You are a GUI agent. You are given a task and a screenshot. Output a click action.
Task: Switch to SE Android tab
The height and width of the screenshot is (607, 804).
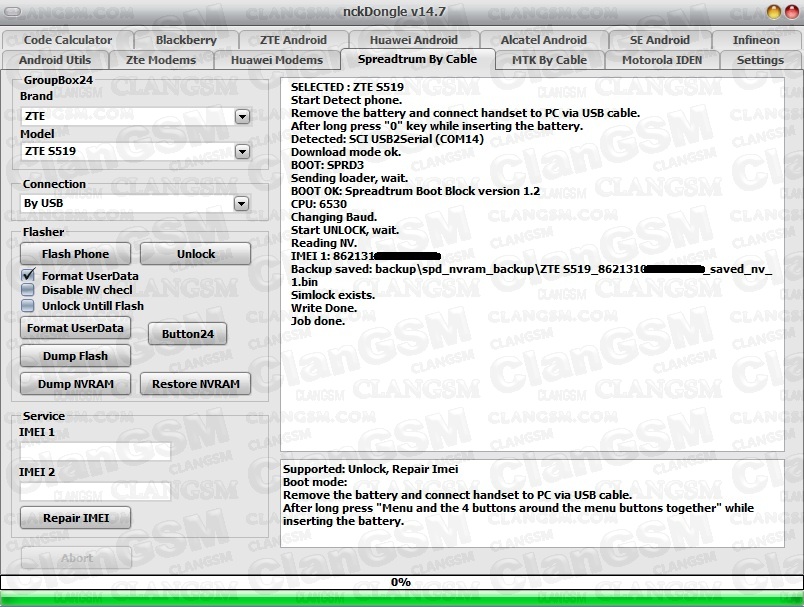point(659,40)
